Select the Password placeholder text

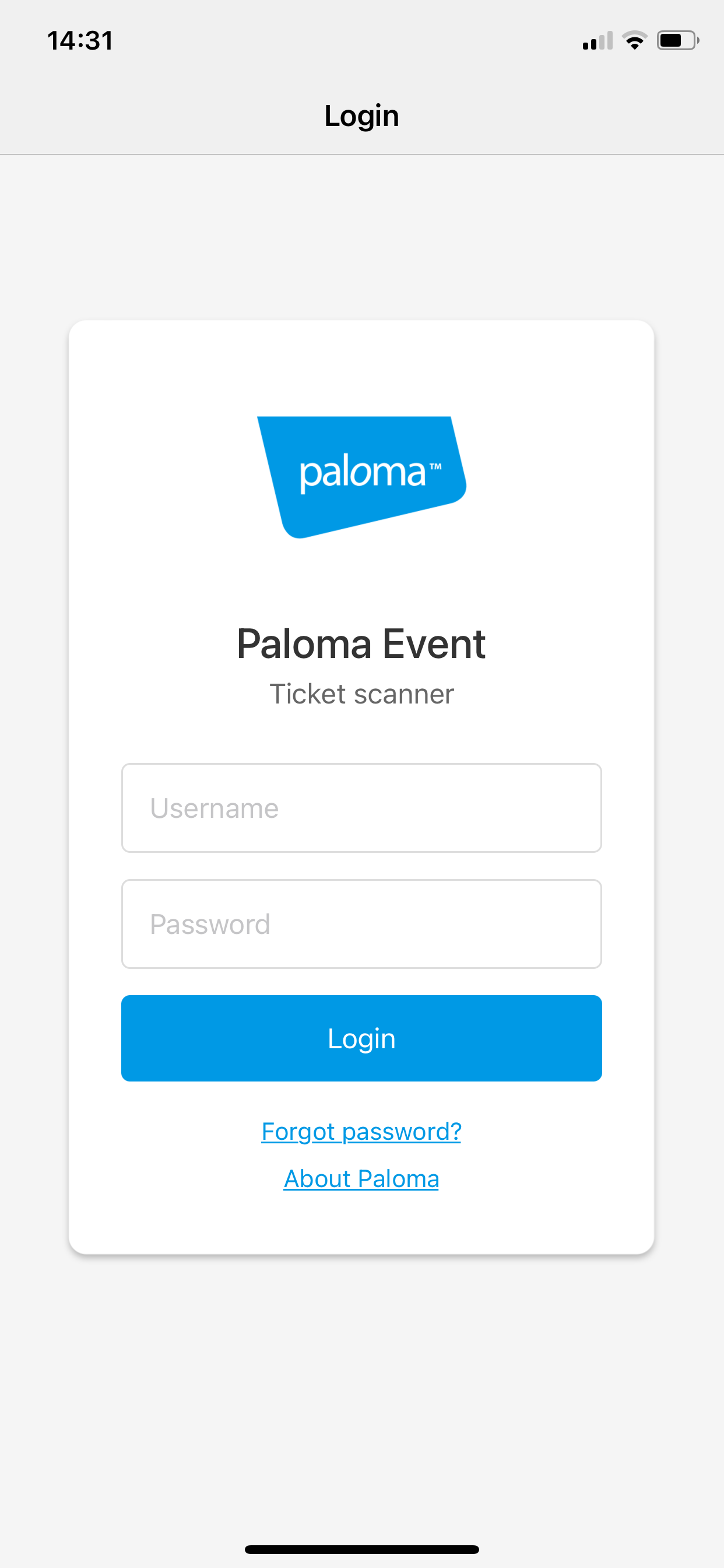point(210,924)
